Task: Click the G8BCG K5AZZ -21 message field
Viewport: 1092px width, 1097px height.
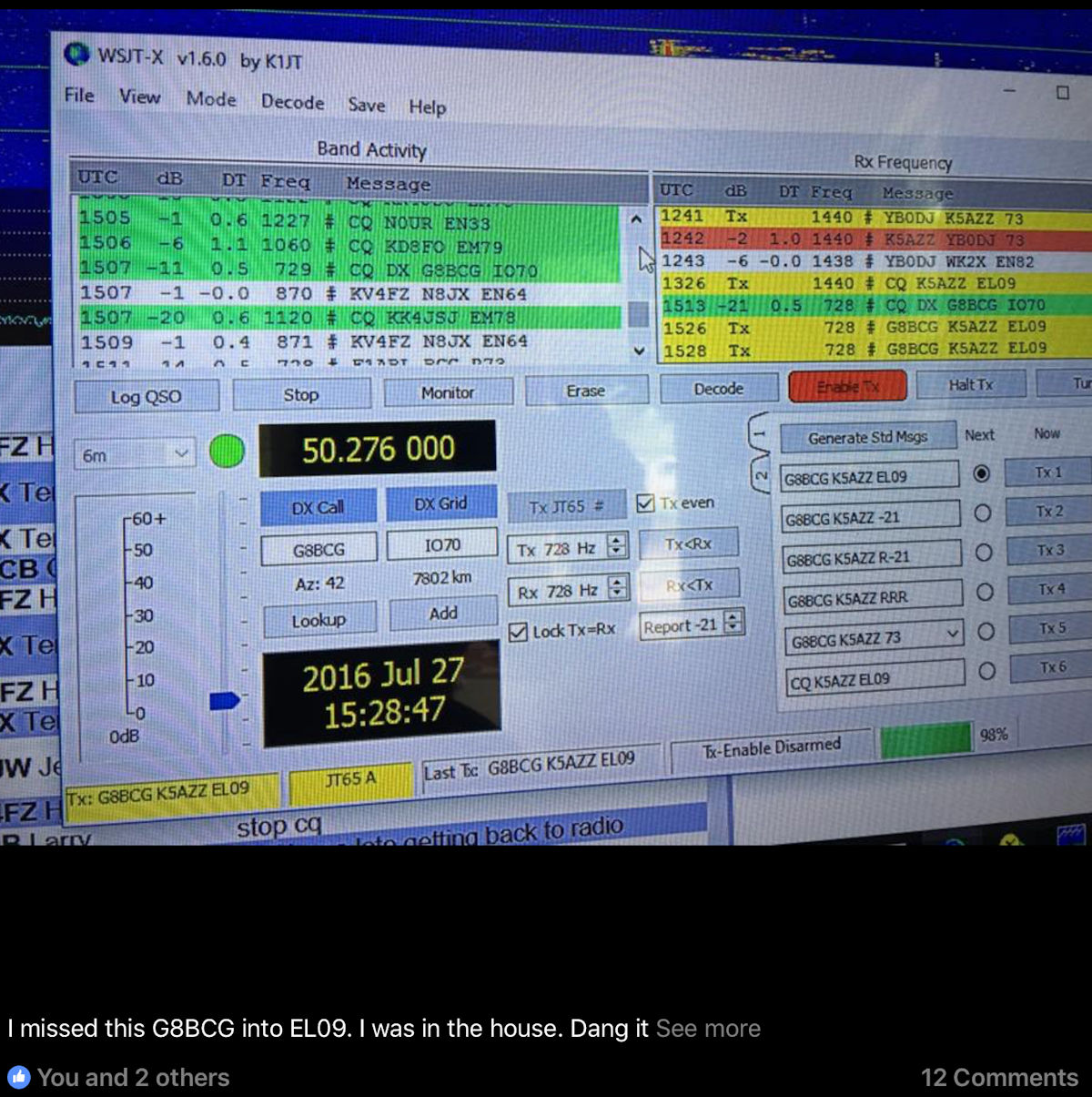Action: pyautogui.click(x=872, y=517)
